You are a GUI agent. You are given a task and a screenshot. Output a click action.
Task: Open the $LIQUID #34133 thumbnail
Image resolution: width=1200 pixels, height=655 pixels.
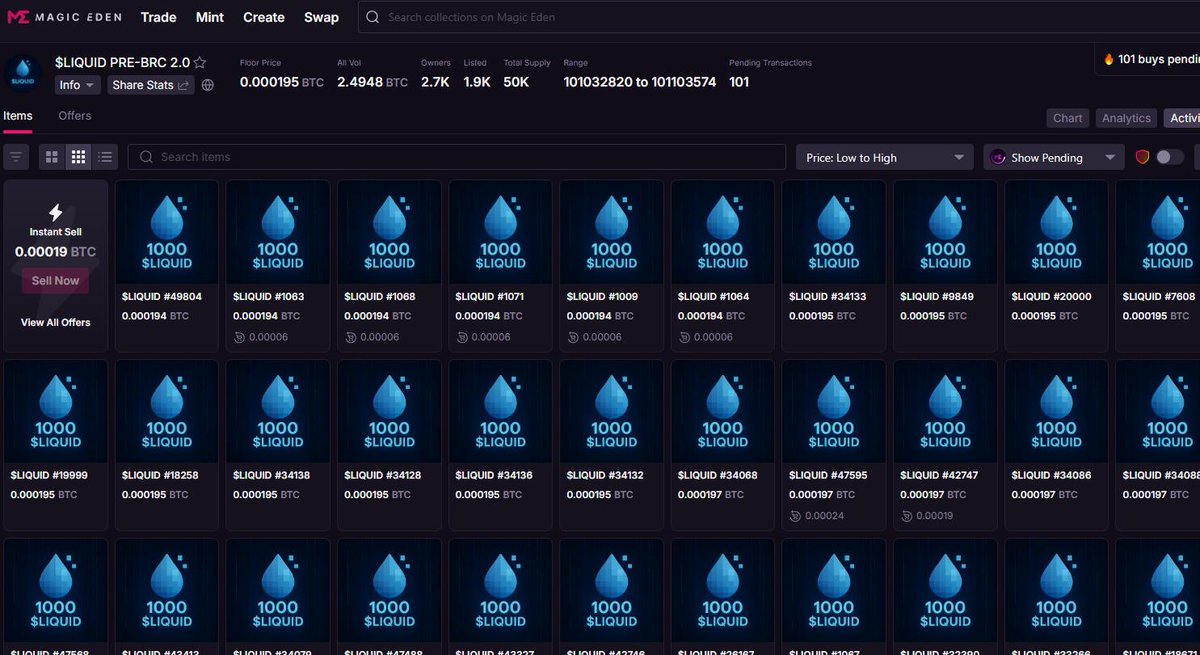pyautogui.click(x=833, y=232)
